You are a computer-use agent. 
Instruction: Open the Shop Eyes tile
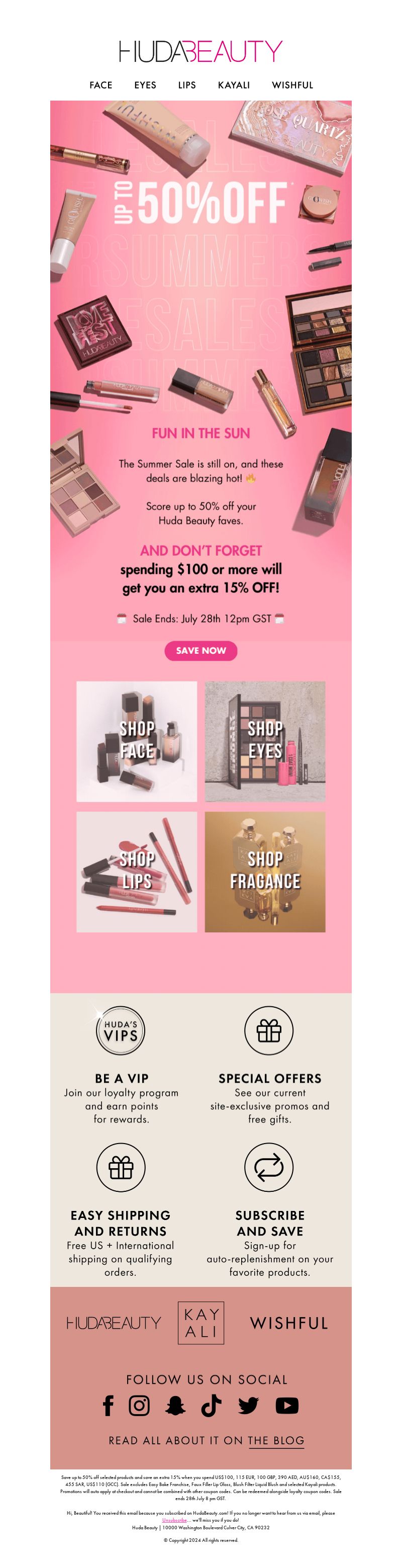265,741
